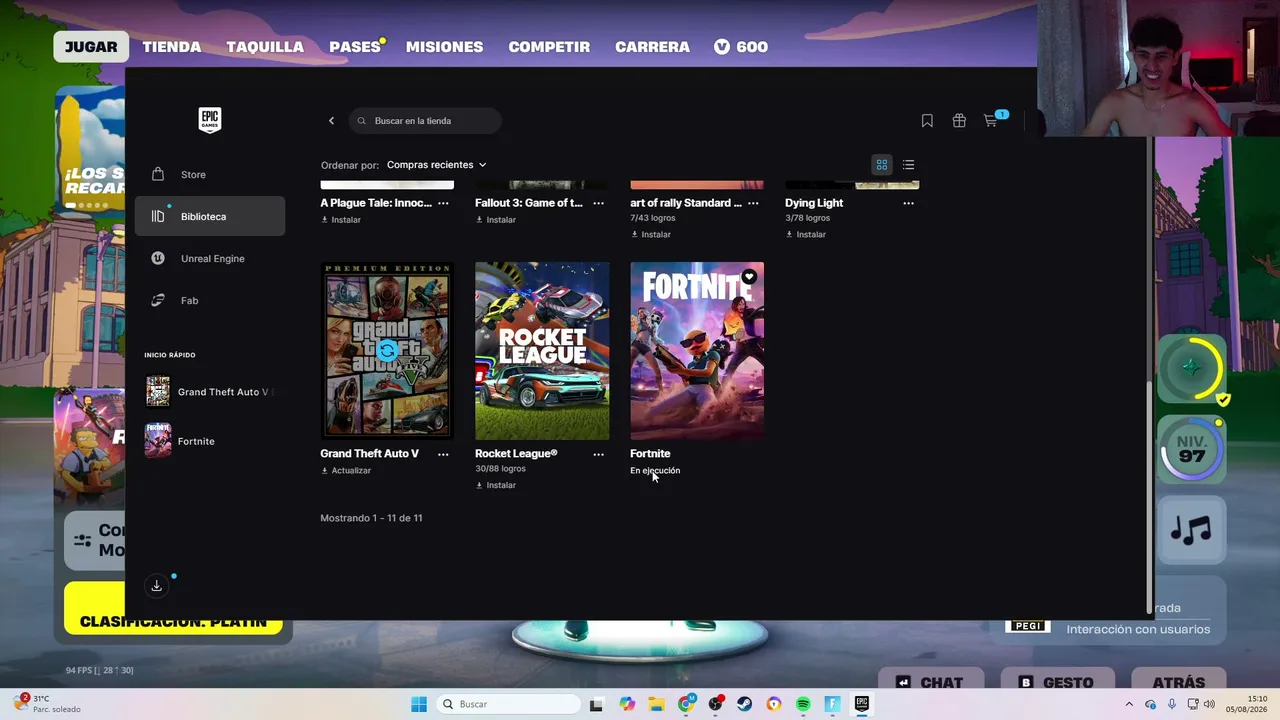
Task: Open the shopping cart icon
Action: 991,121
